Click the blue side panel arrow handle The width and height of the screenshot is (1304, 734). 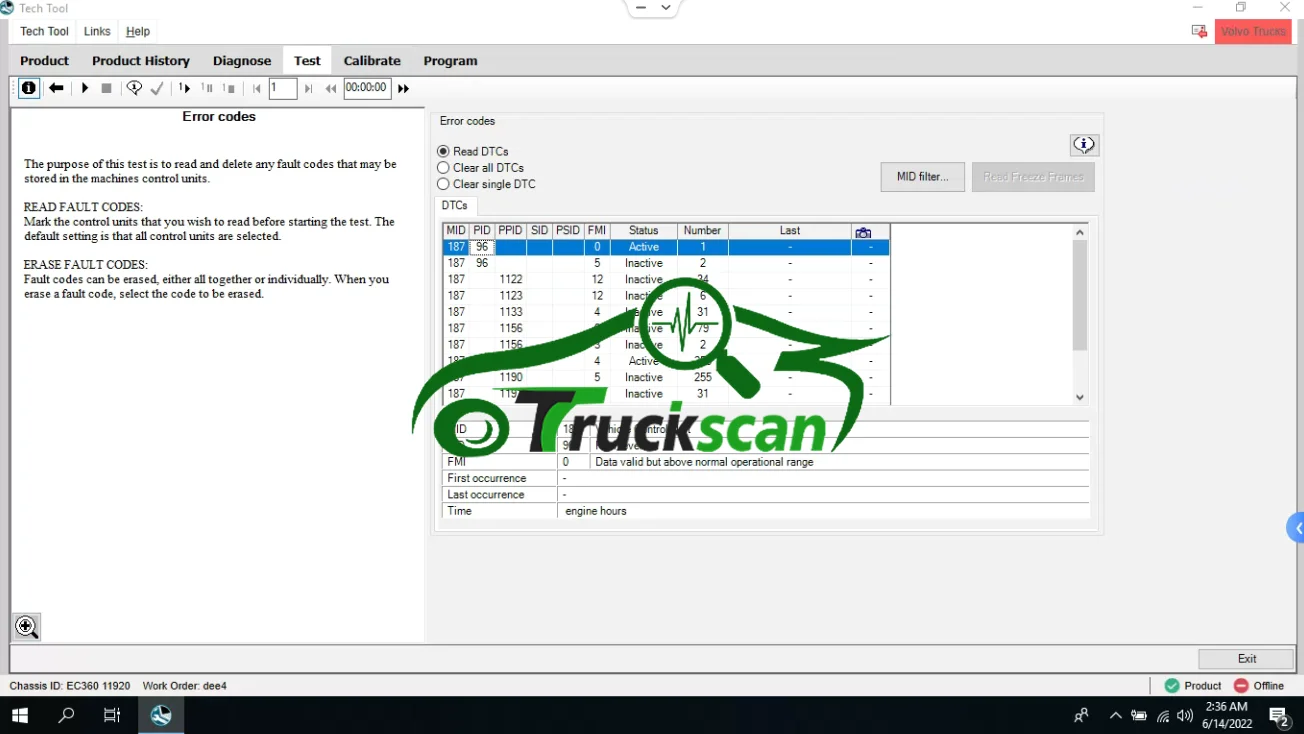point(1296,528)
